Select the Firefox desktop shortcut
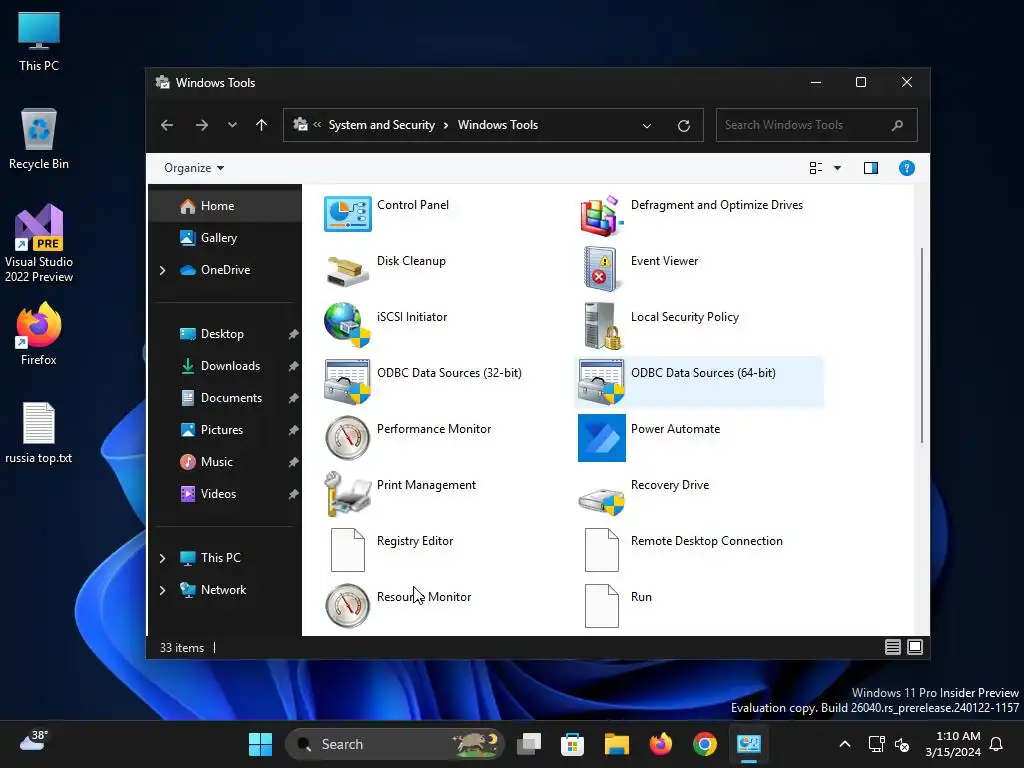 [39, 334]
